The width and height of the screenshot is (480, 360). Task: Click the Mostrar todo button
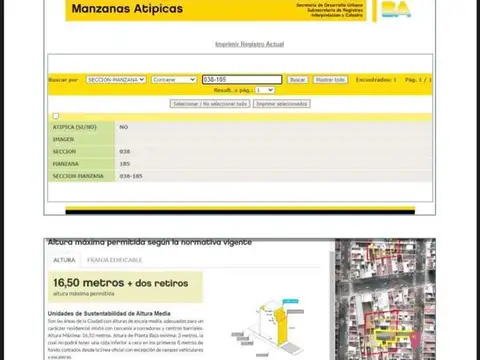(x=330, y=80)
